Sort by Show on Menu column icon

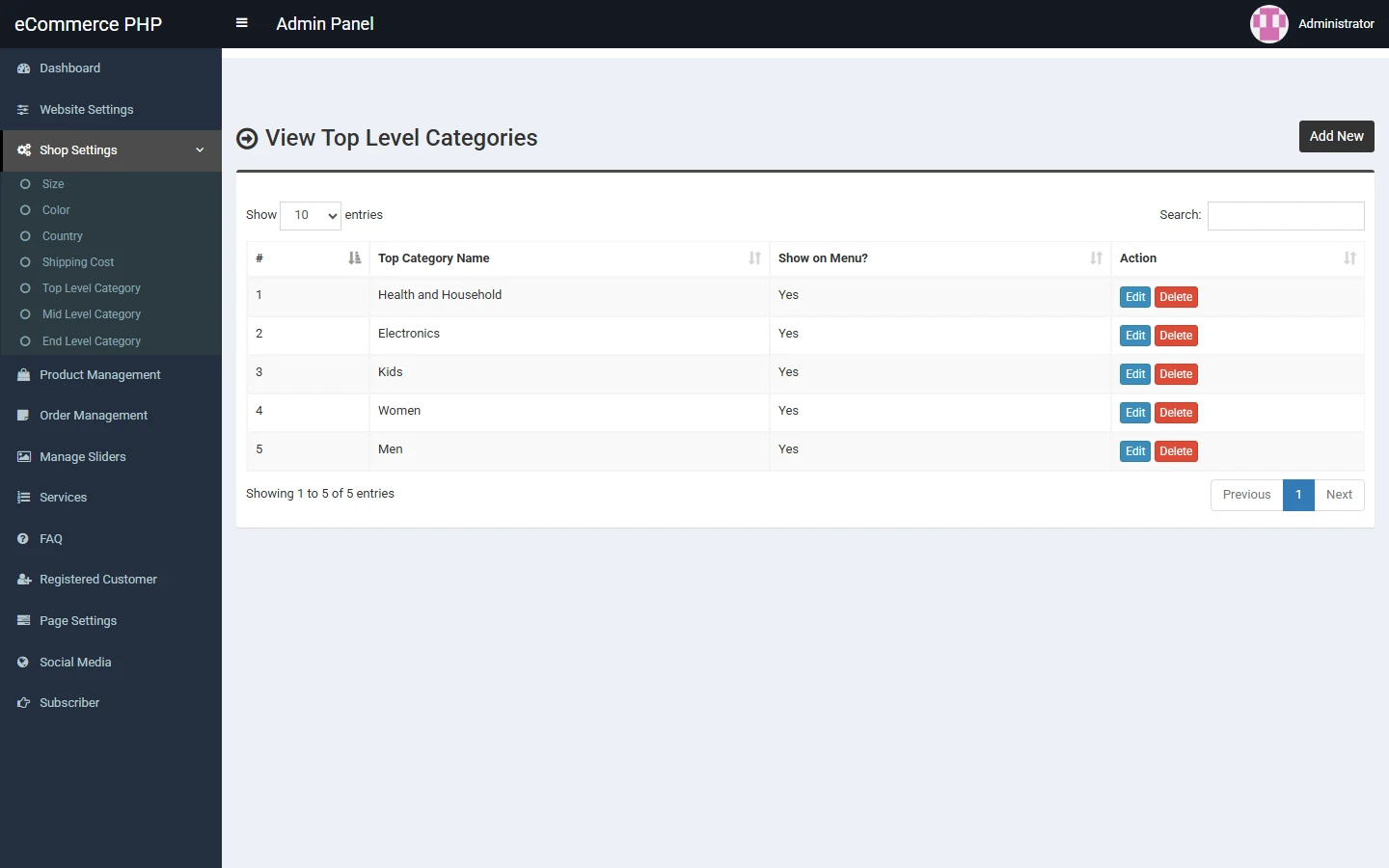click(1096, 258)
